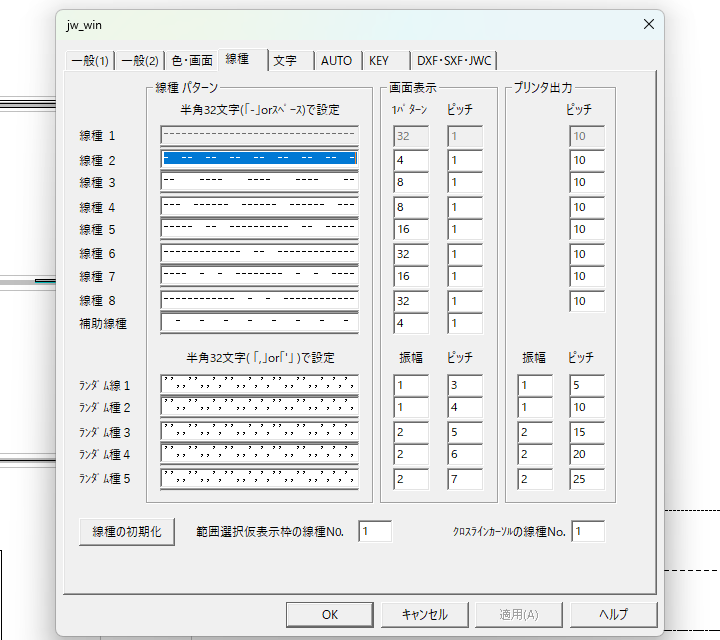Click ランダム線 1 screen ピッチ value 3

point(465,385)
